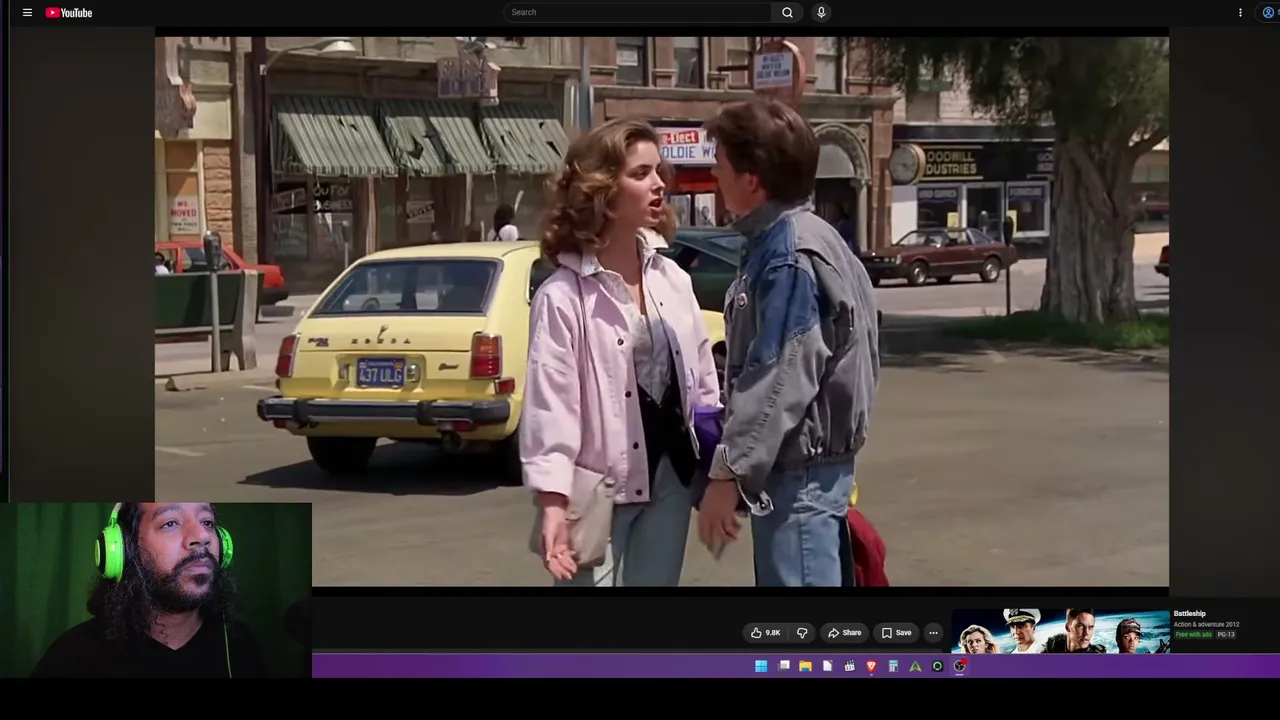Open the green circular app on taskbar
The height and width of the screenshot is (720, 1280).
pyautogui.click(x=937, y=666)
